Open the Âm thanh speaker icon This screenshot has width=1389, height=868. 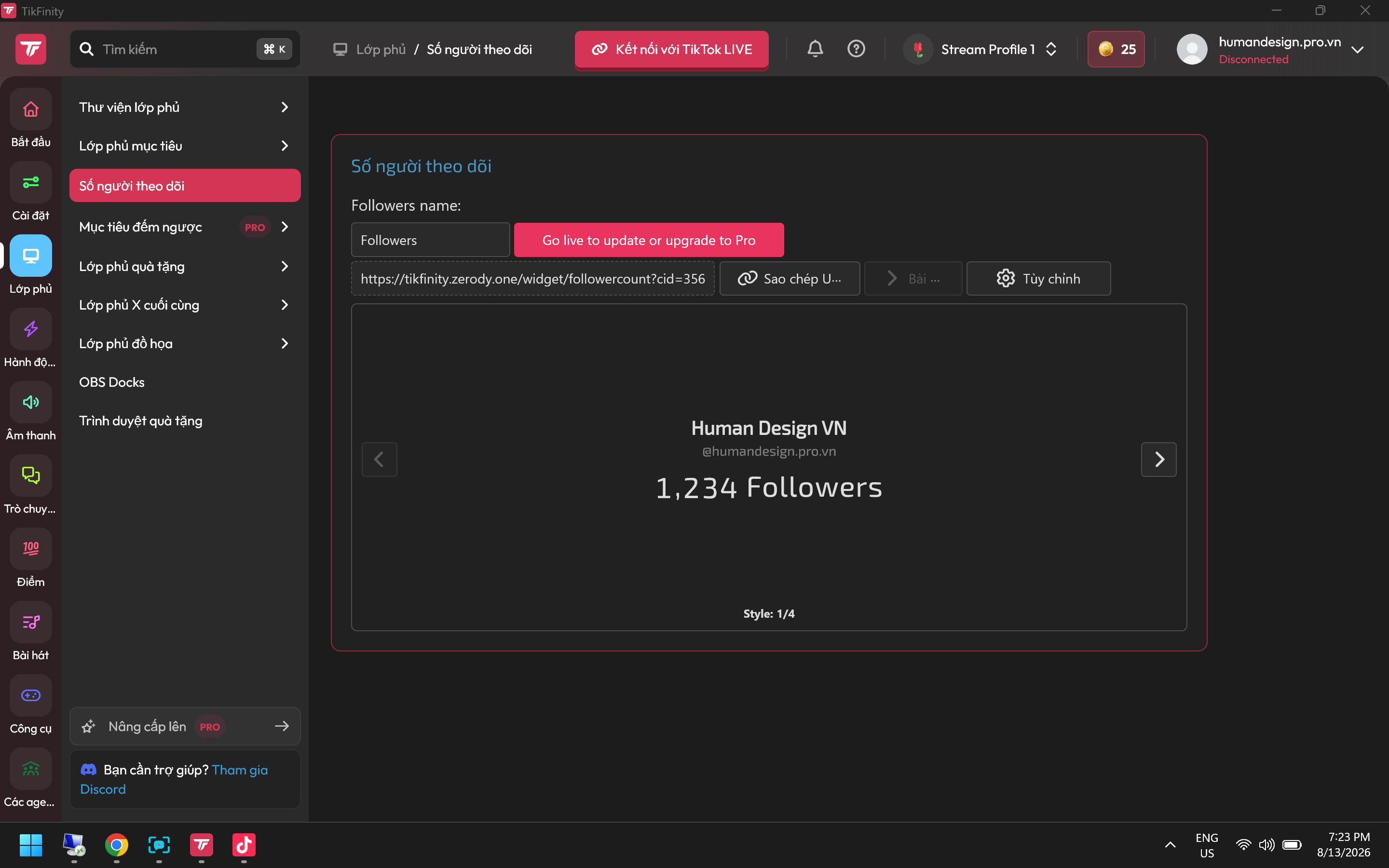point(31,403)
